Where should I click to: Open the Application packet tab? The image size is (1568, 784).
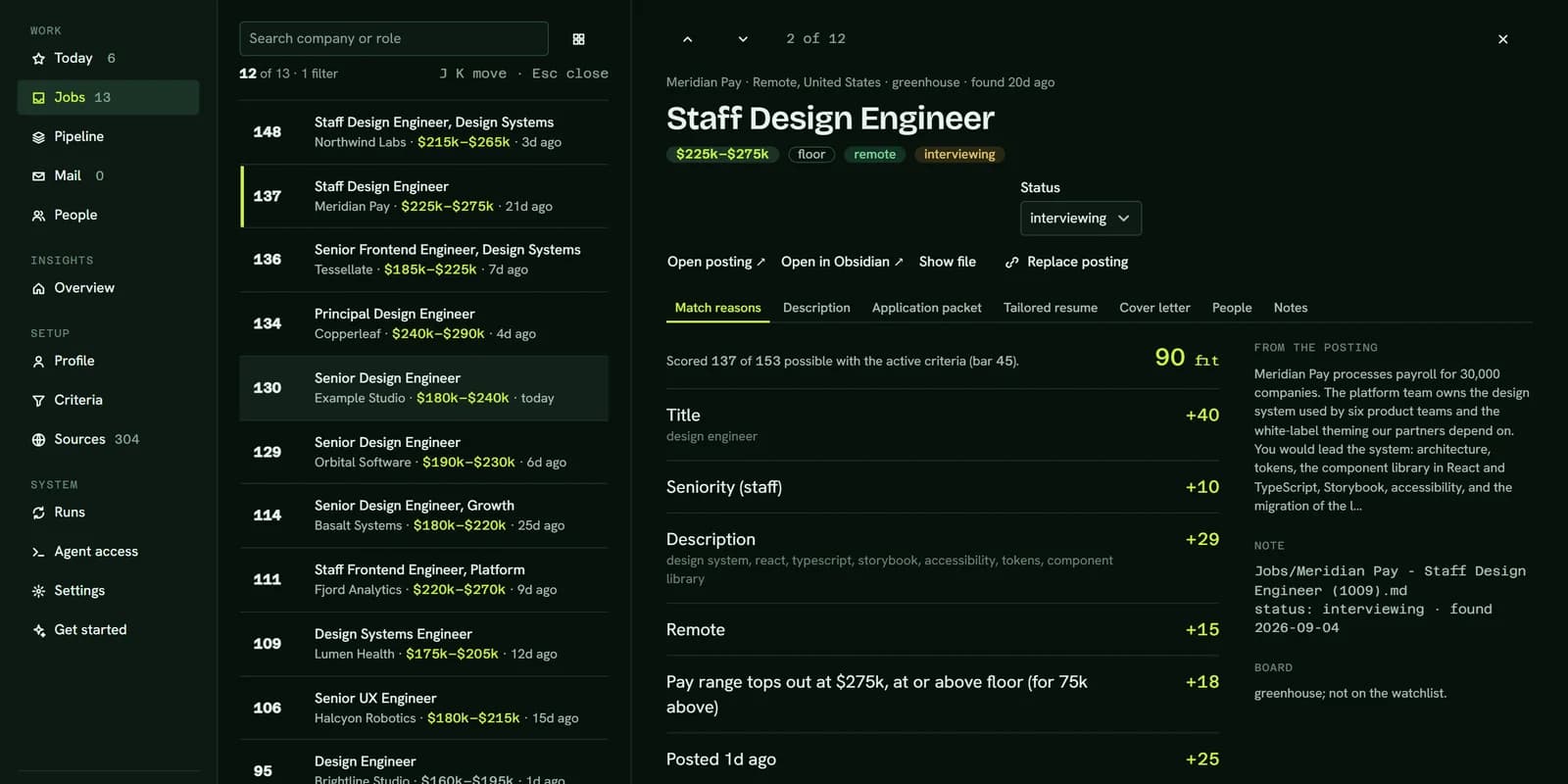tap(926, 308)
